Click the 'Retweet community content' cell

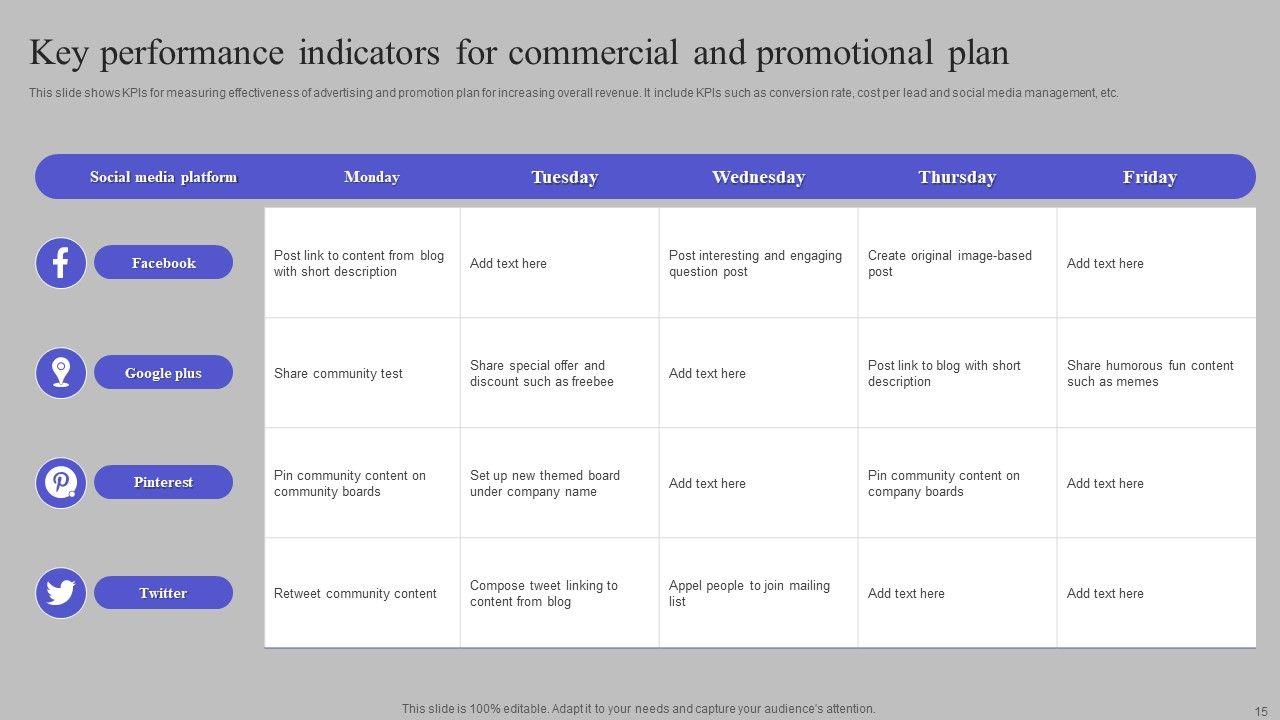(x=361, y=593)
